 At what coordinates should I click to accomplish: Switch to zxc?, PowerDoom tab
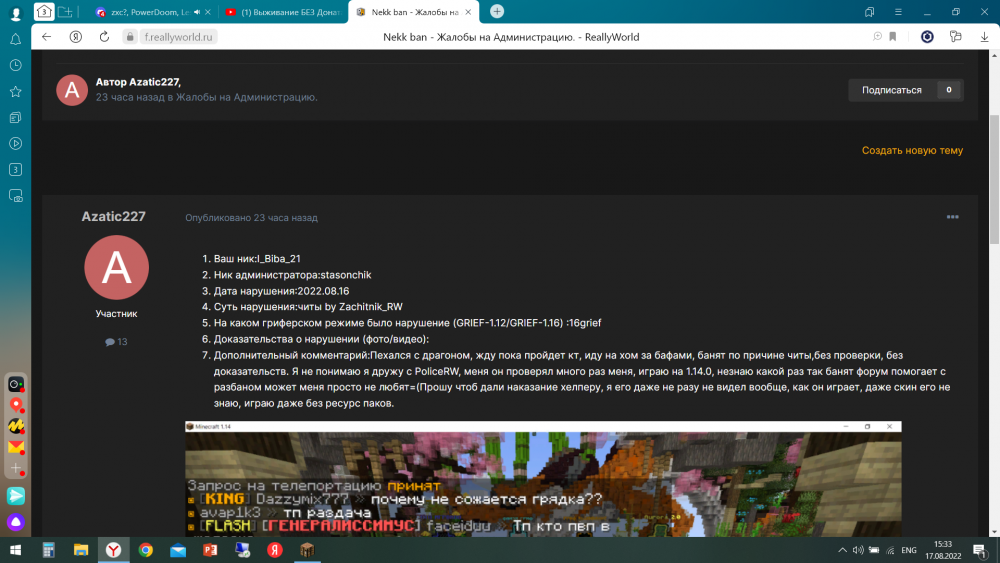coord(150,12)
